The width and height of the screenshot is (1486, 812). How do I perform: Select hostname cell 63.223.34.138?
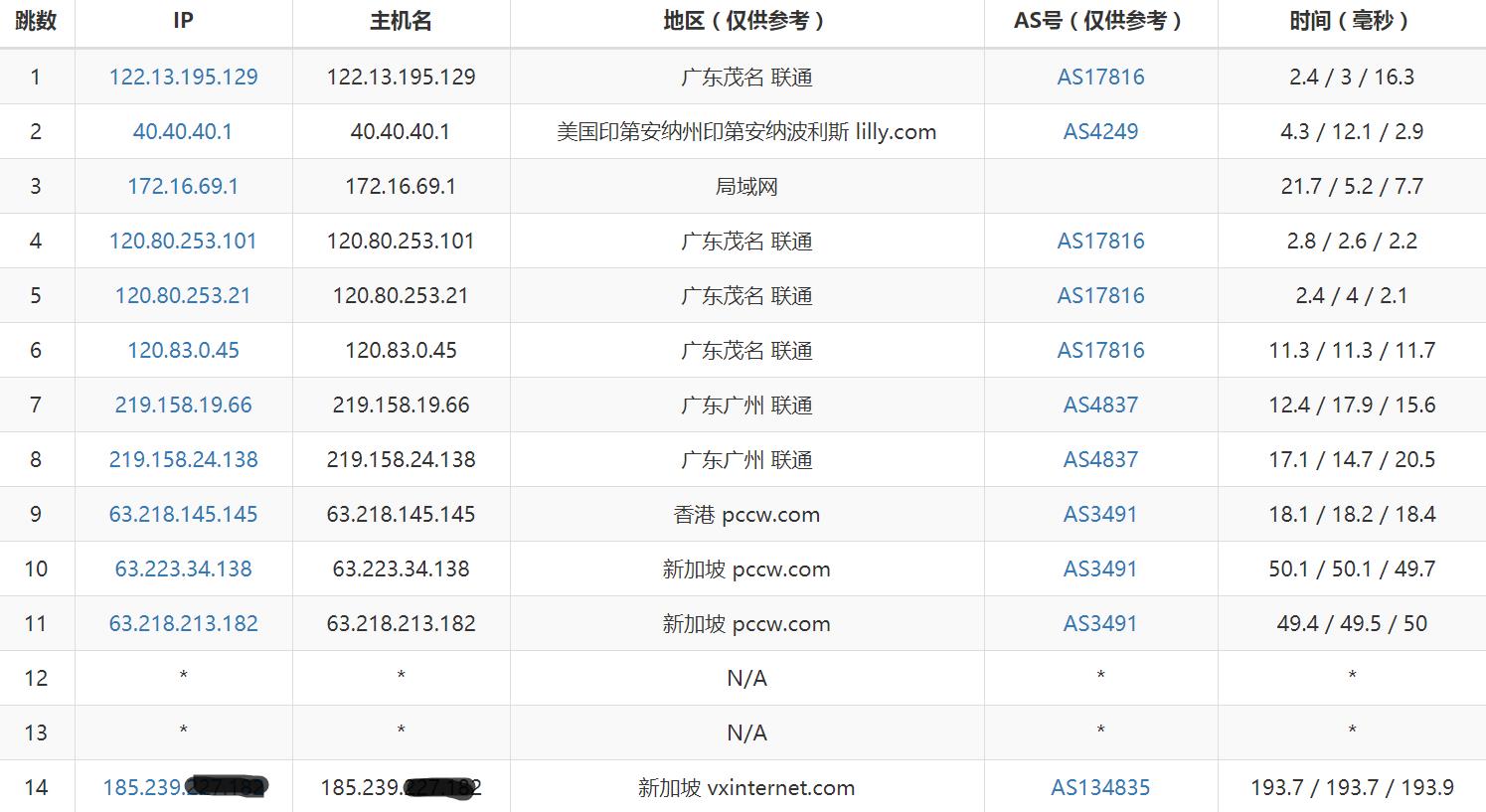pos(401,569)
